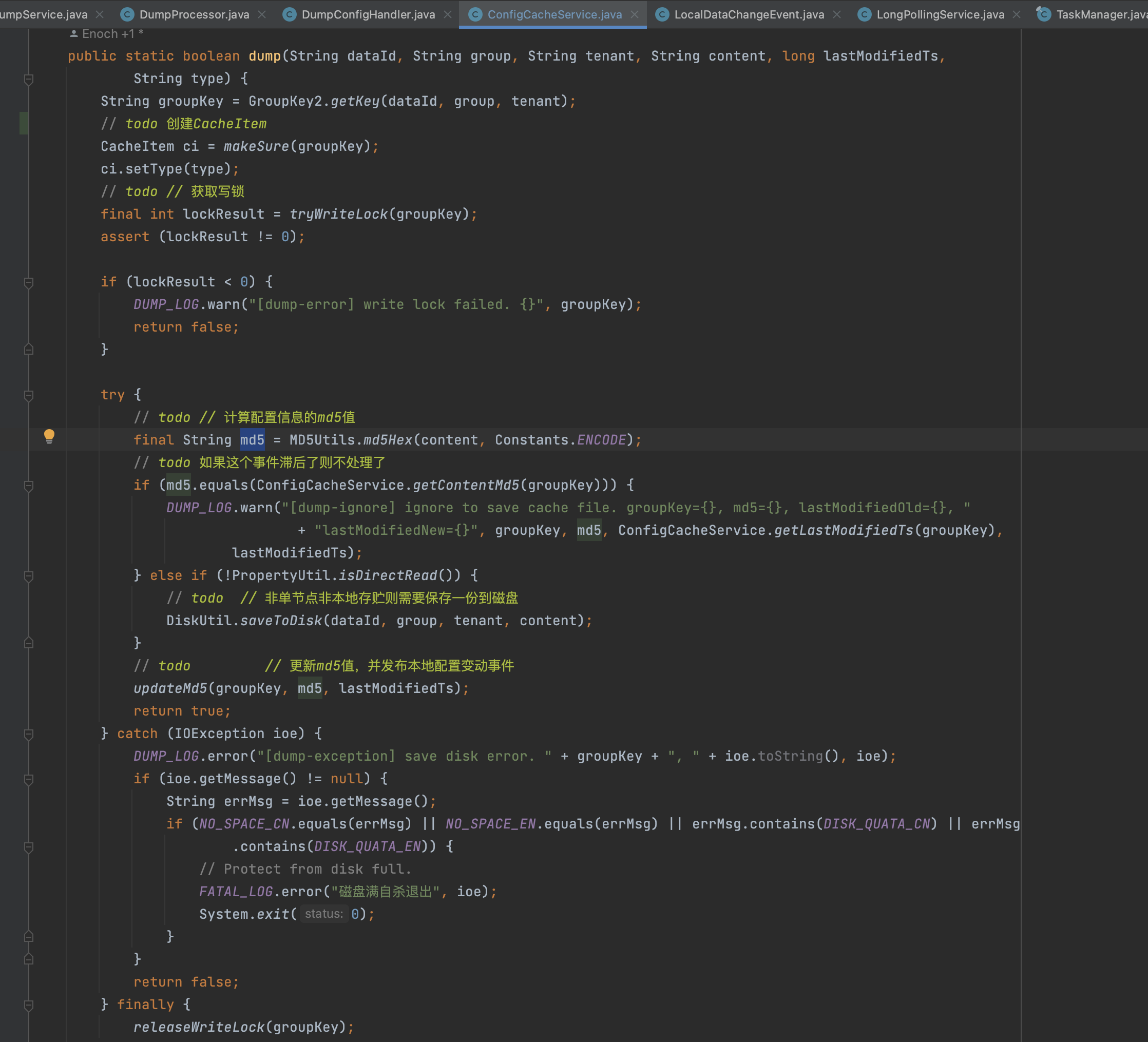Close the LongPollingService.java tab
1148x1042 pixels.
pyautogui.click(x=1017, y=14)
